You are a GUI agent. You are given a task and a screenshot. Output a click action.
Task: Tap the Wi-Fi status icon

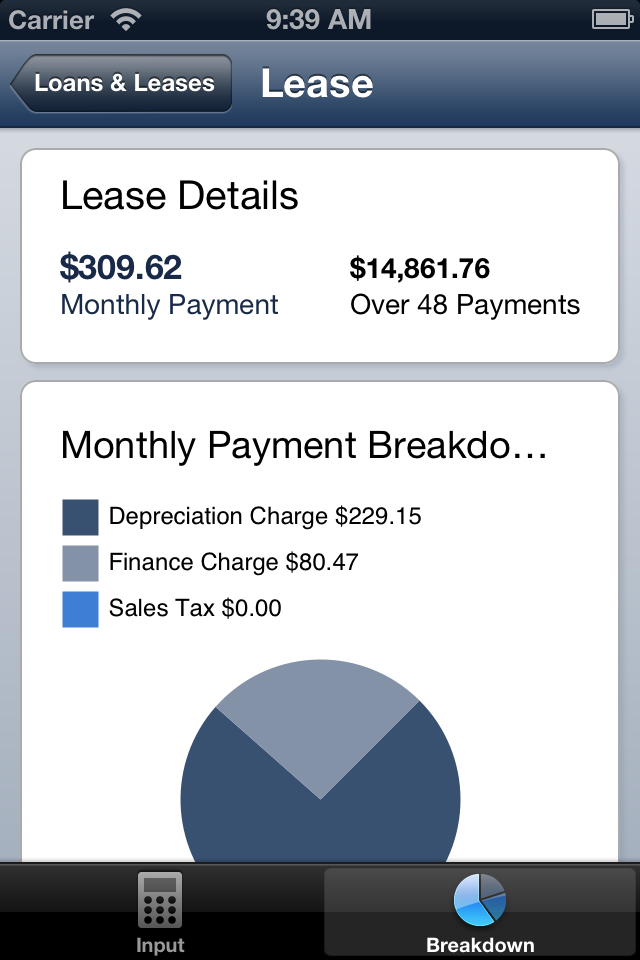[x=126, y=20]
